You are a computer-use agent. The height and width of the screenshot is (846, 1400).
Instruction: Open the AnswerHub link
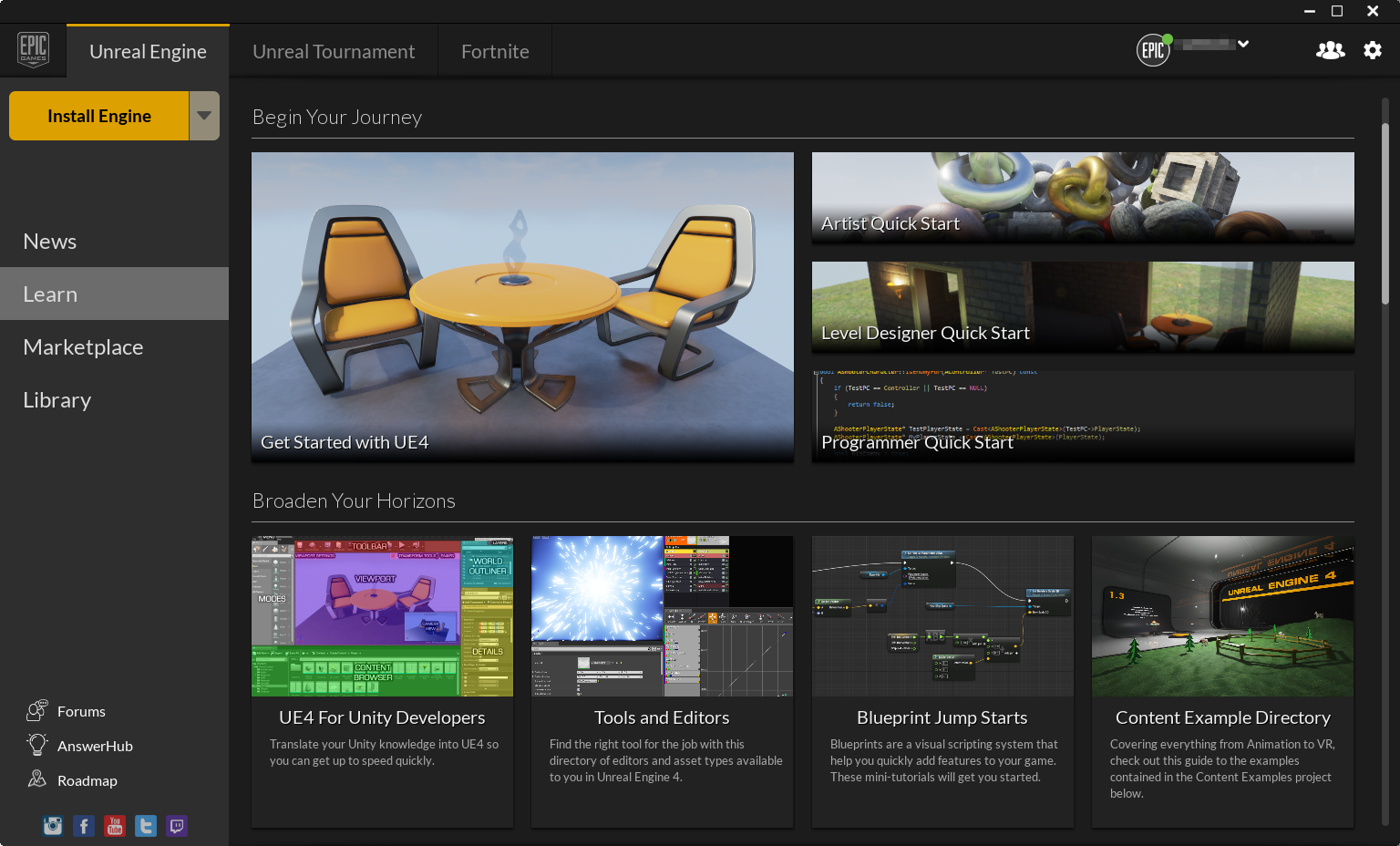point(95,746)
